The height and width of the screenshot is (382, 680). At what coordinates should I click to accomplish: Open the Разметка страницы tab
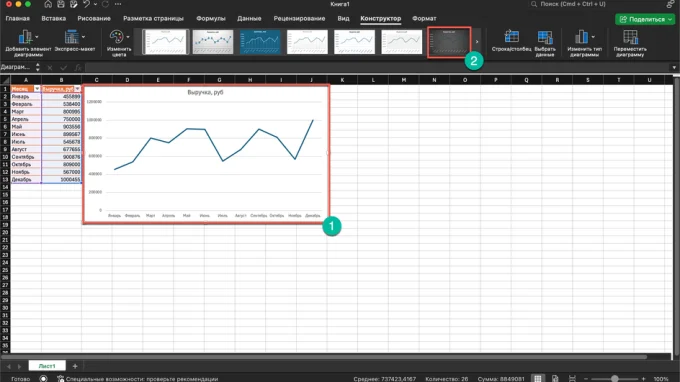point(154,19)
